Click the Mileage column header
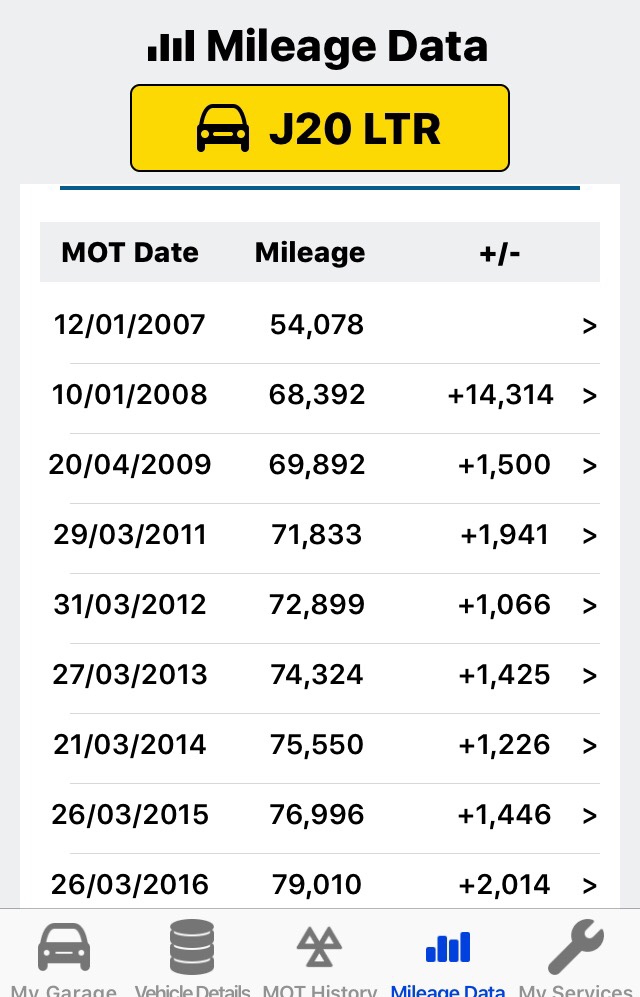Image resolution: width=640 pixels, height=997 pixels. (310, 252)
